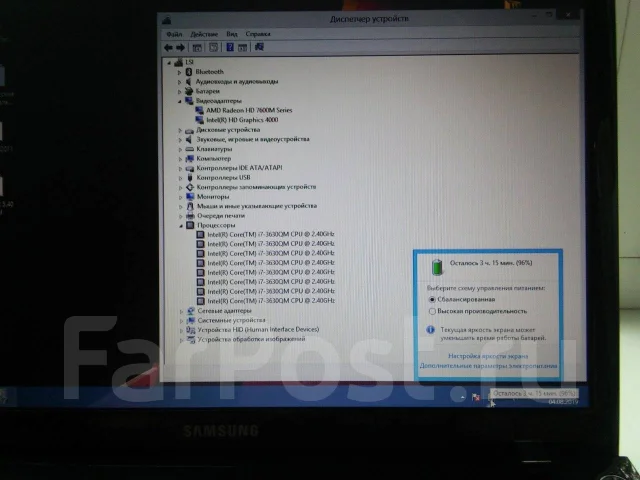Expand the Контроллеры запоминающих устройств arrow
Screen dimensions: 640x480
pyautogui.click(x=180, y=187)
